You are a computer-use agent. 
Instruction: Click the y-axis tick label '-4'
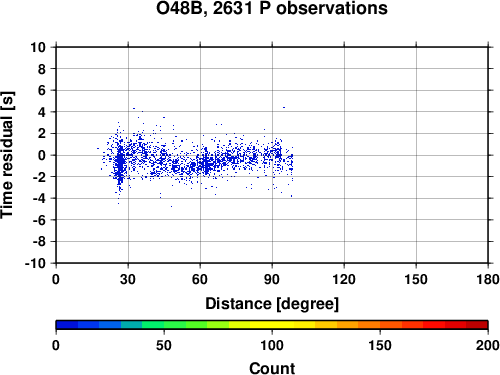[x=39, y=198]
